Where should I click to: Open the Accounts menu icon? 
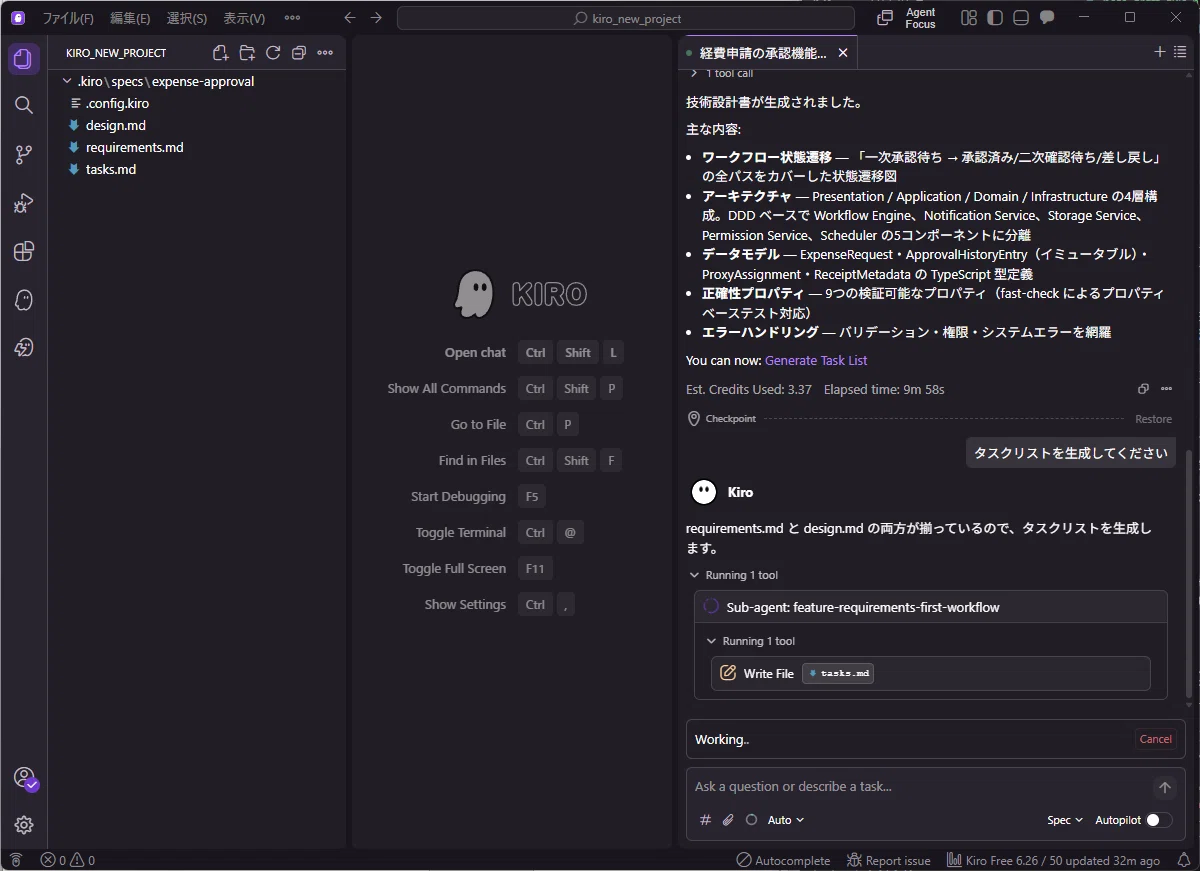tap(24, 777)
